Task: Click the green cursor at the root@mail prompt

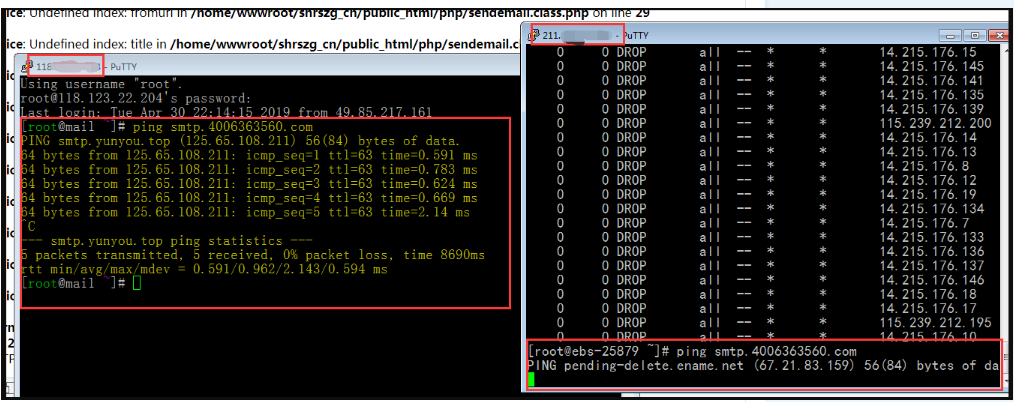Action: point(137,284)
